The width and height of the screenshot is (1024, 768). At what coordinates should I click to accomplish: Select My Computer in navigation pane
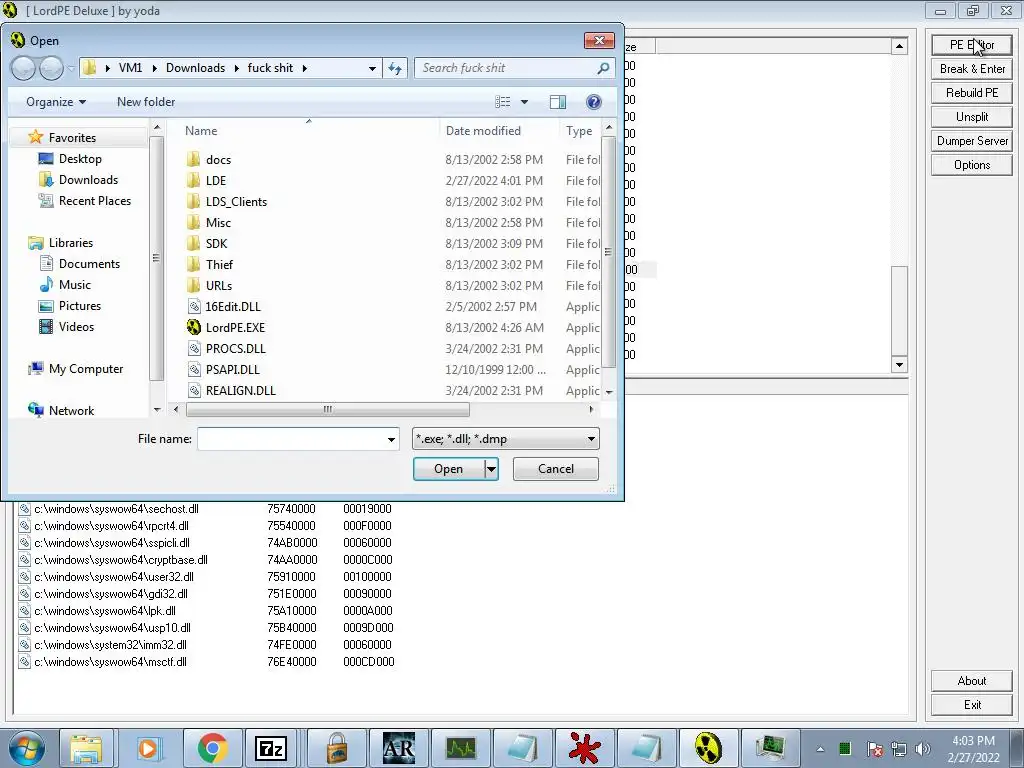pyautogui.click(x=86, y=369)
